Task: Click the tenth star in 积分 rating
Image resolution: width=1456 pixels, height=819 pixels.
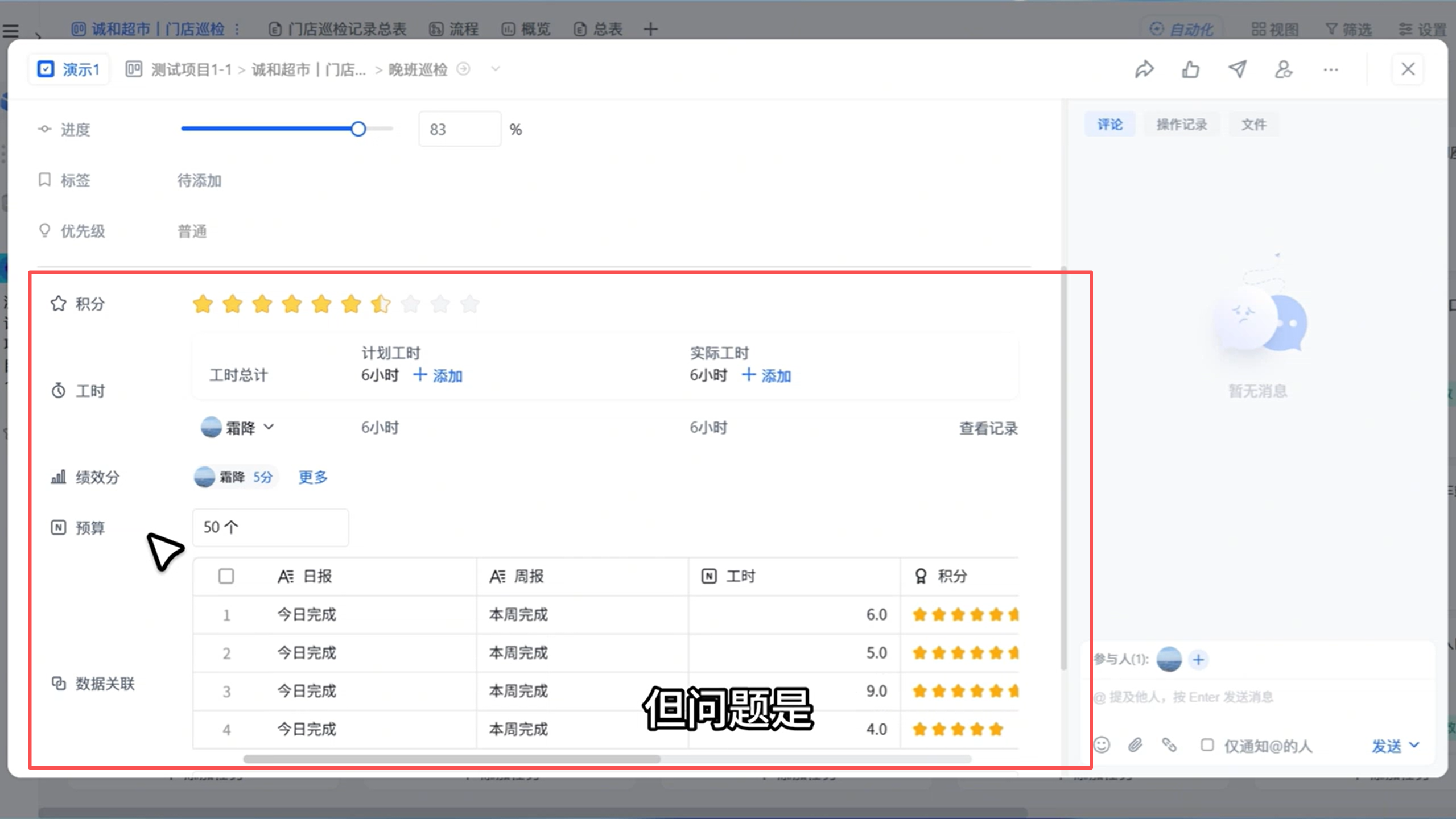Action: pos(470,304)
